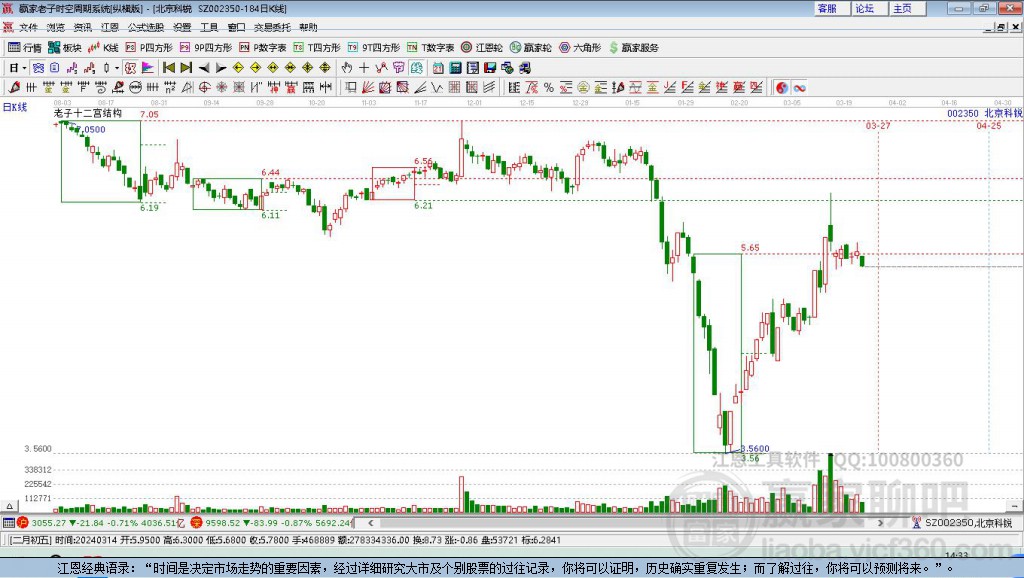Click the grid icon at status bar left
Screen dimensions: 1024x578
[x=8, y=522]
